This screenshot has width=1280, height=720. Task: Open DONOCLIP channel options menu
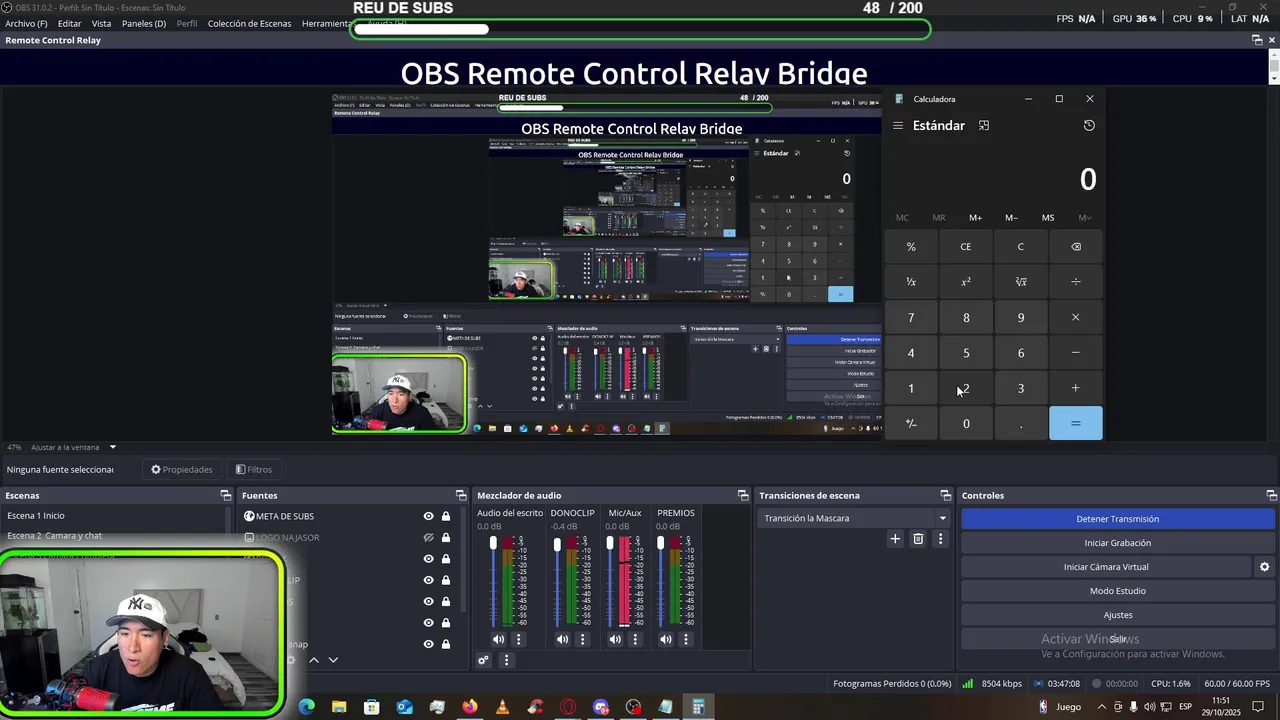coord(582,639)
